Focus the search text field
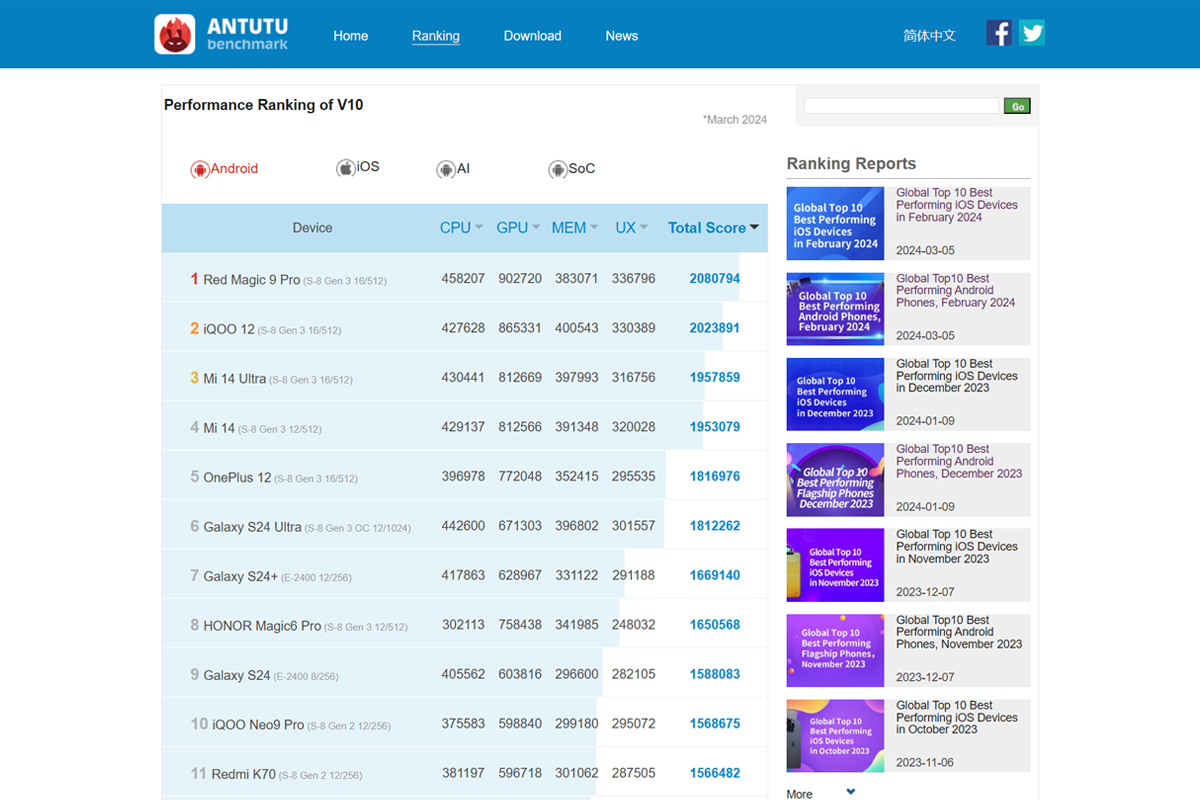 [902, 106]
